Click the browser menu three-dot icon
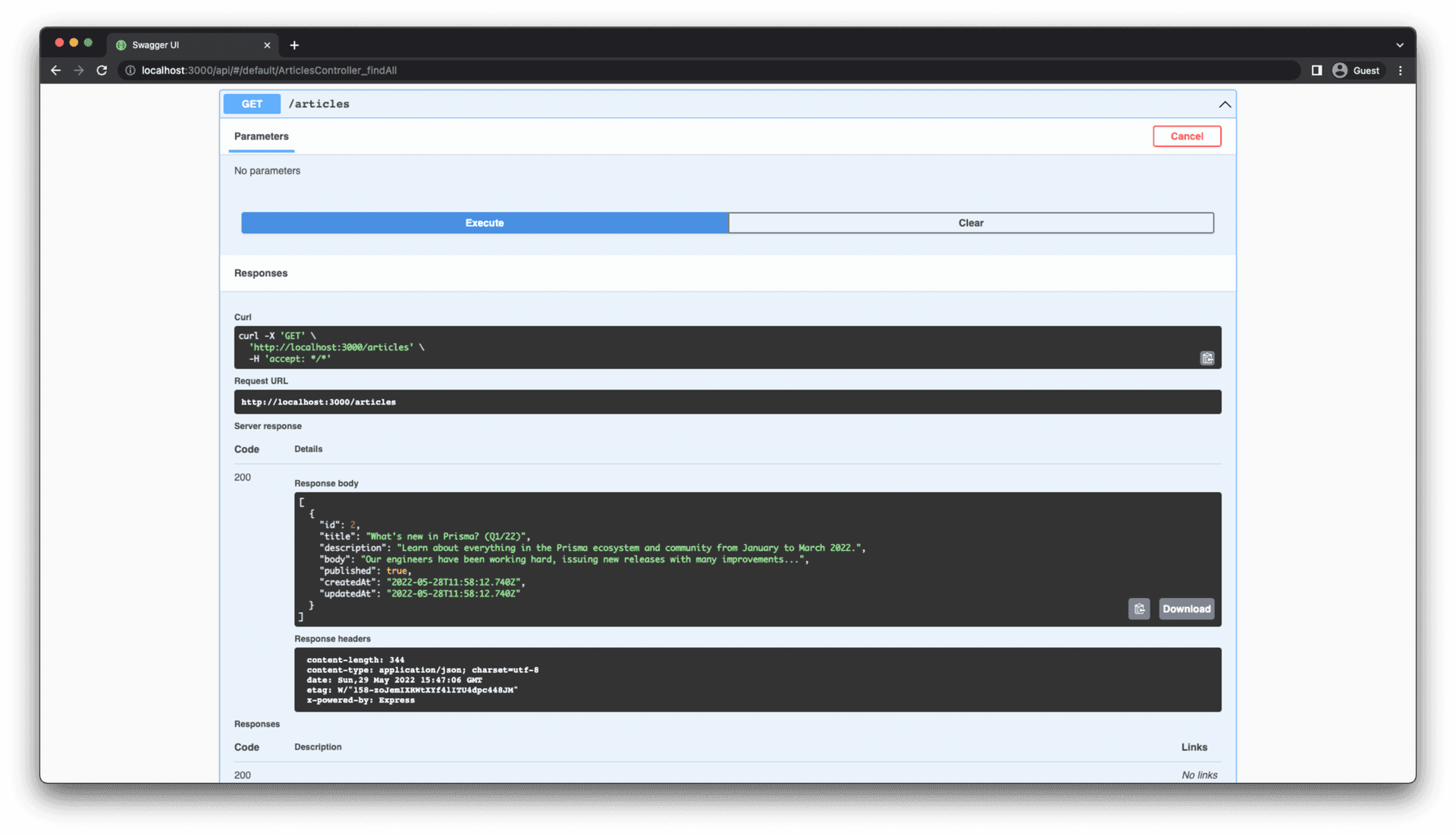This screenshot has height=836, width=1456. (x=1400, y=70)
